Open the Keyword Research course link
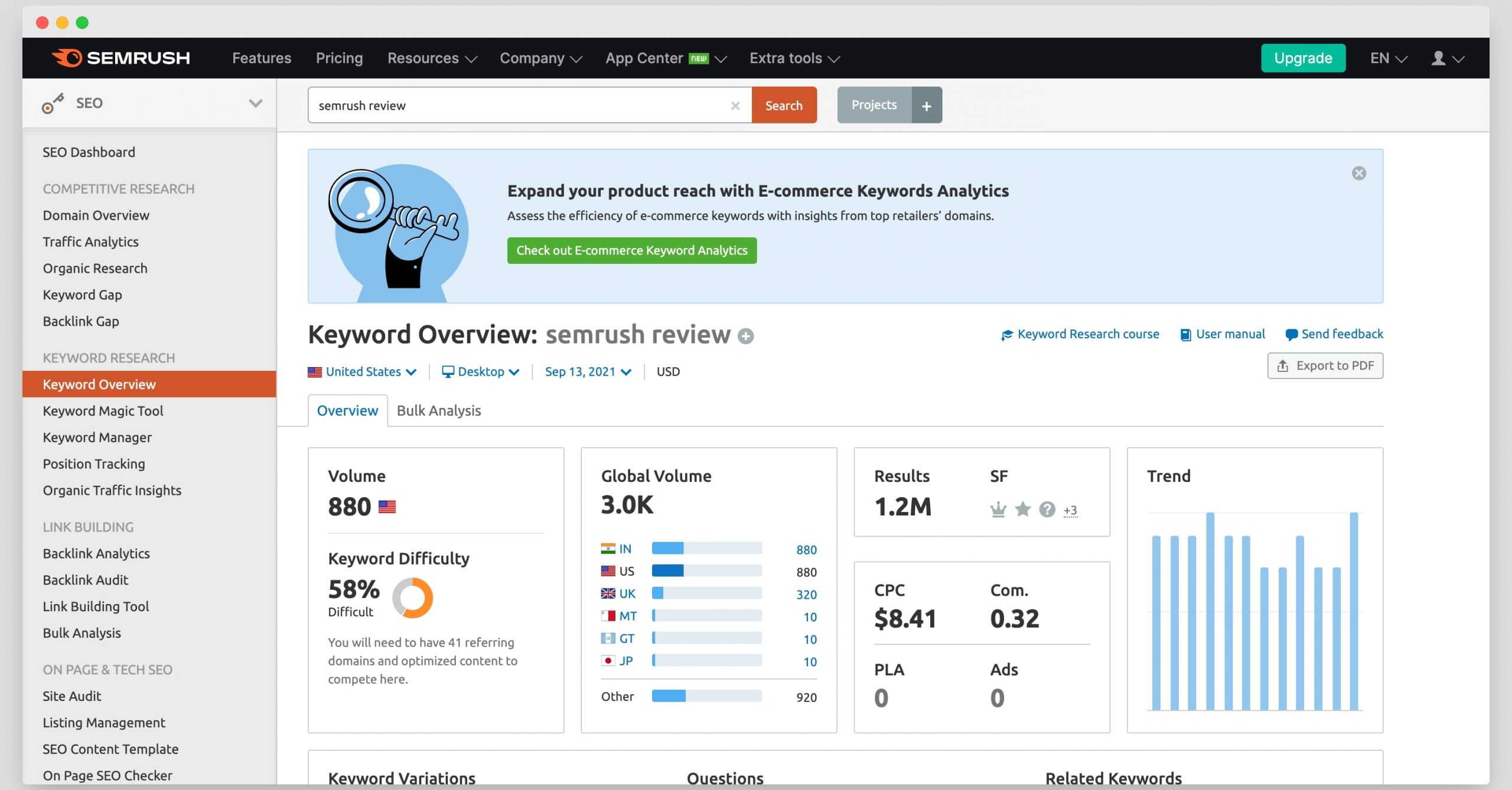Image resolution: width=1512 pixels, height=790 pixels. pyautogui.click(x=1080, y=334)
